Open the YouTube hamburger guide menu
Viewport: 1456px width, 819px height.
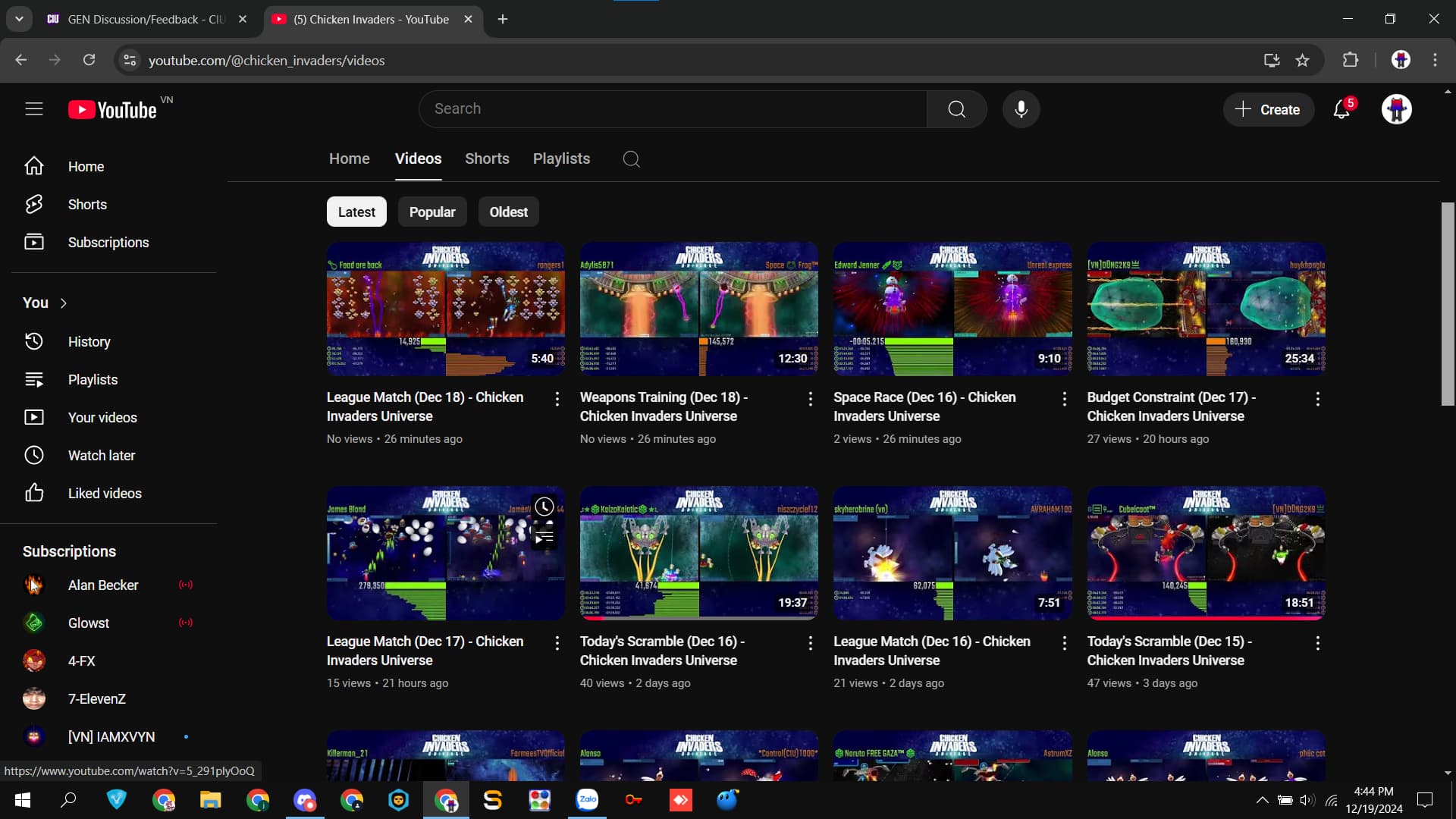pyautogui.click(x=33, y=109)
